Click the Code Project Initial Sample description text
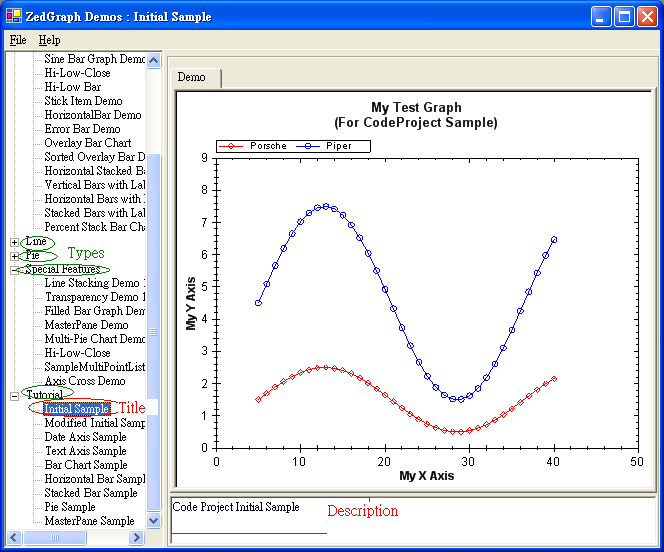This screenshot has height=552, width=664. [236, 507]
